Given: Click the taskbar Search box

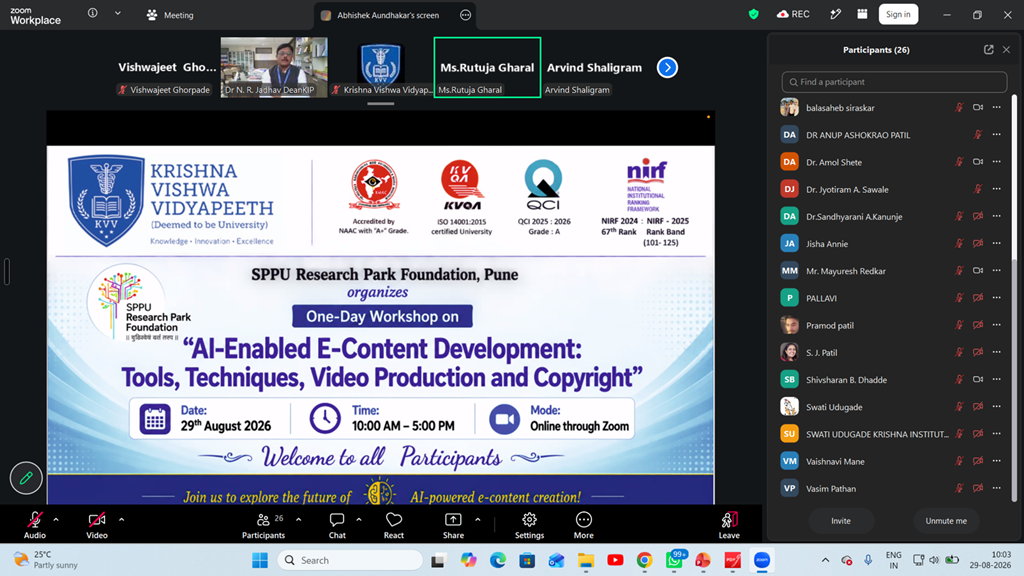Looking at the screenshot, I should (350, 560).
